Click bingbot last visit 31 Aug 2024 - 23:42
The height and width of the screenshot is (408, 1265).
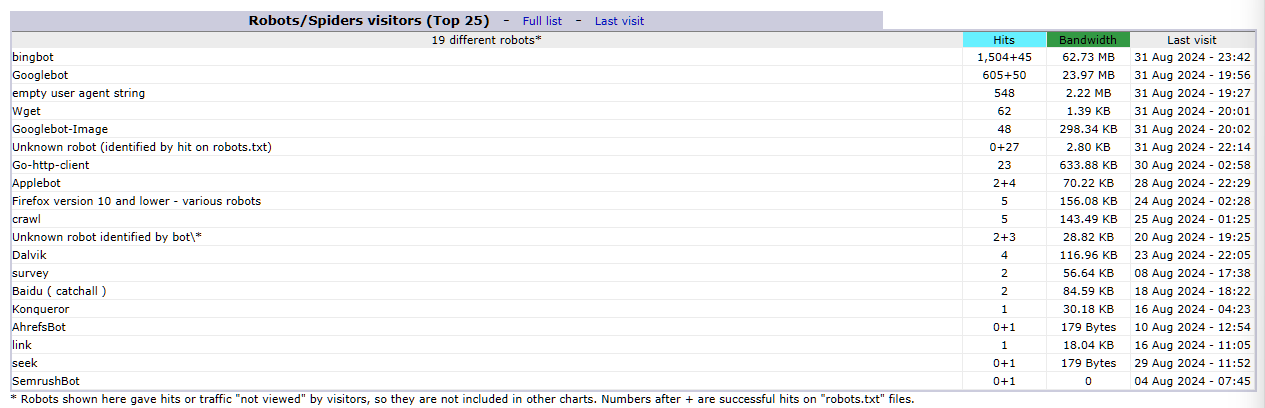tap(1192, 57)
